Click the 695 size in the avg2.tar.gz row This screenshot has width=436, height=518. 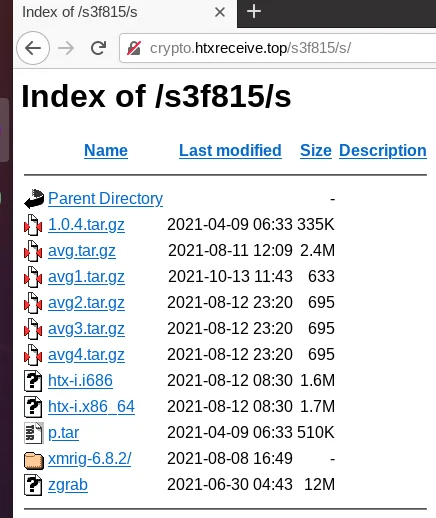pos(321,302)
